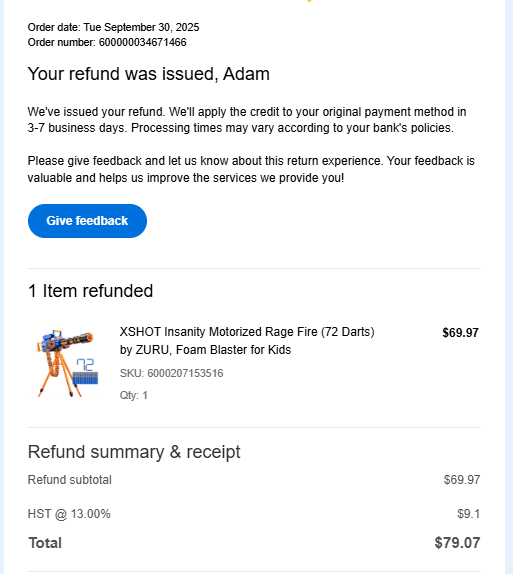
Task: Click the Give feedback button
Action: pyautogui.click(x=87, y=221)
